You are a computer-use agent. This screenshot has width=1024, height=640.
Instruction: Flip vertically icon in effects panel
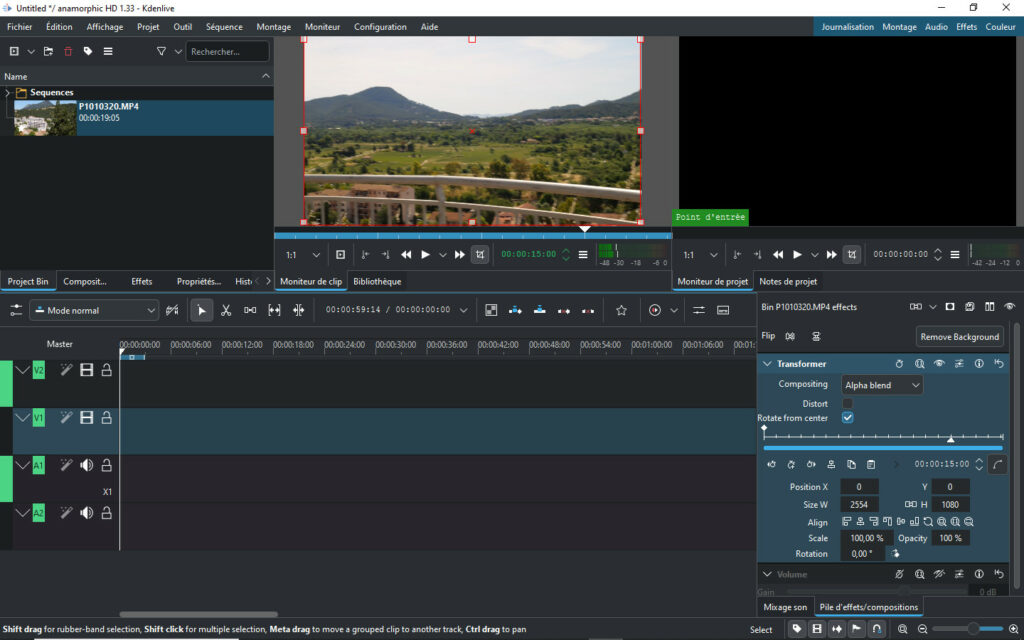[x=816, y=336]
